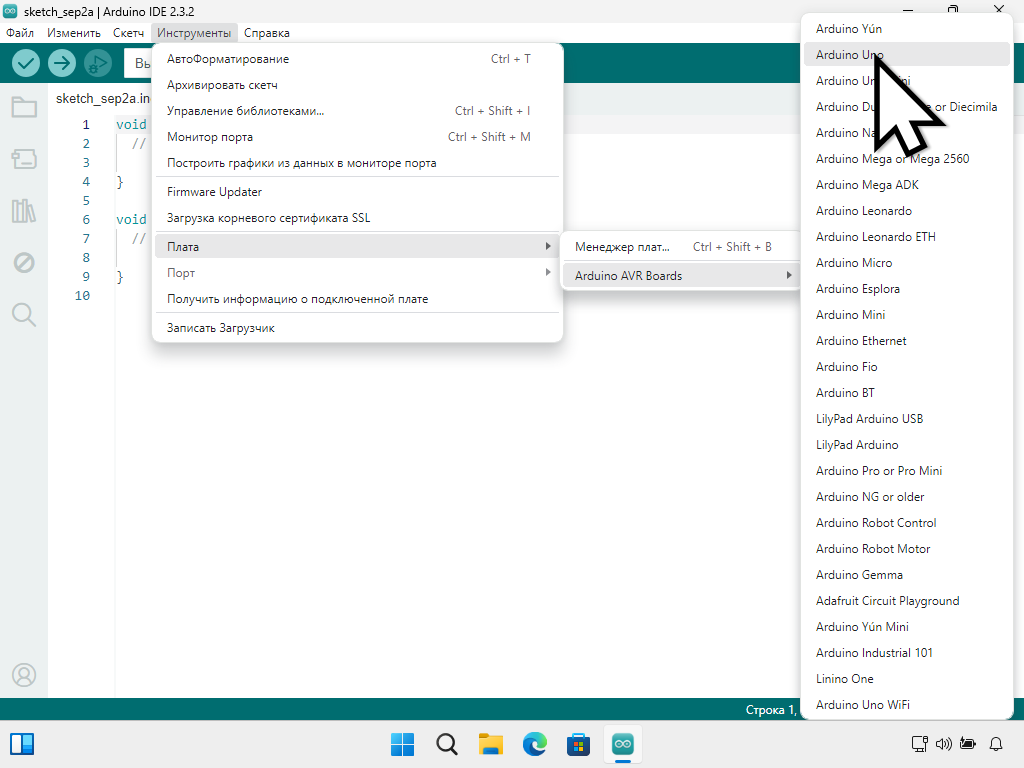1024x768 pixels.
Task: Select Arduino Uno WiFi board
Action: [907, 705]
